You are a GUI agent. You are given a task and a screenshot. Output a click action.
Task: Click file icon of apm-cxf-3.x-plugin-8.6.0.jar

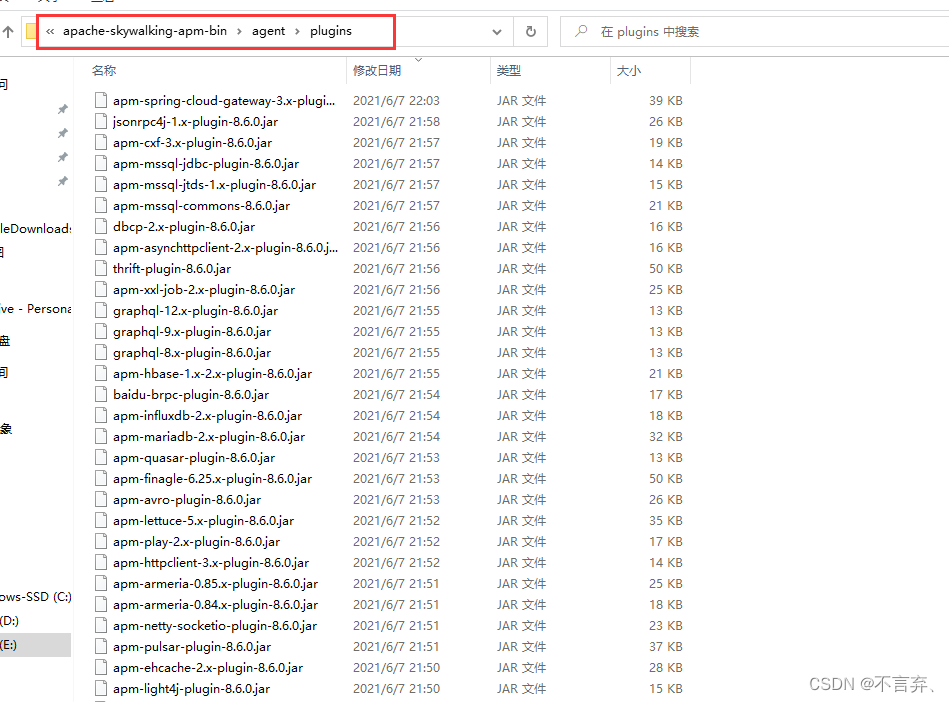click(101, 143)
